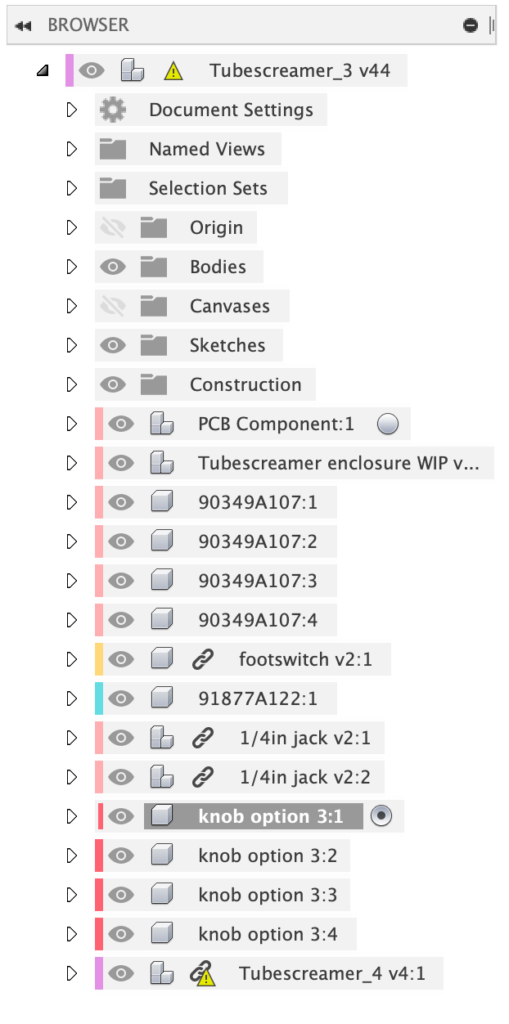Click the assembly icon of PCB Component:1

161,424
